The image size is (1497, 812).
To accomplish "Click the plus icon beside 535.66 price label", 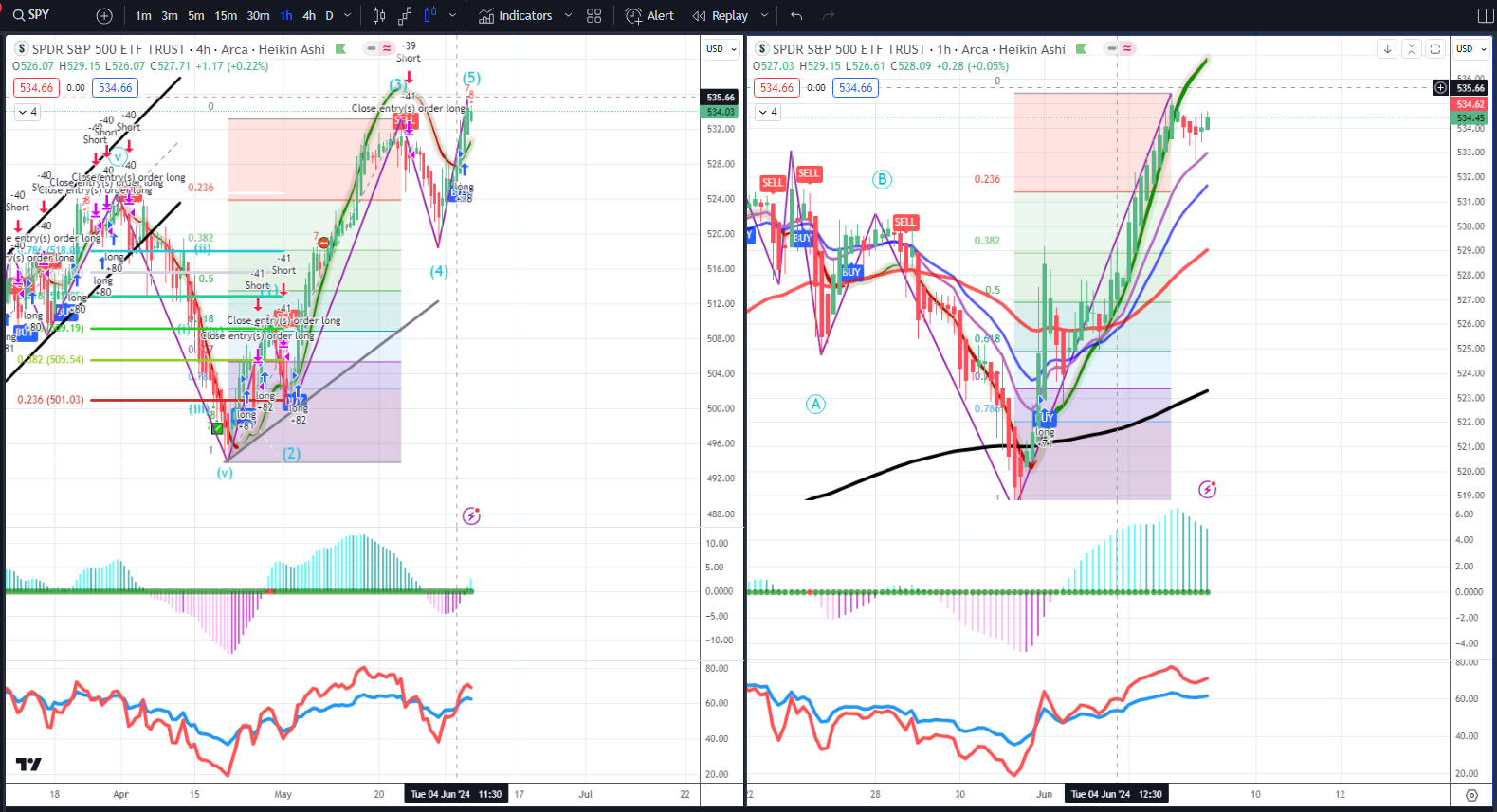I will [1441, 88].
